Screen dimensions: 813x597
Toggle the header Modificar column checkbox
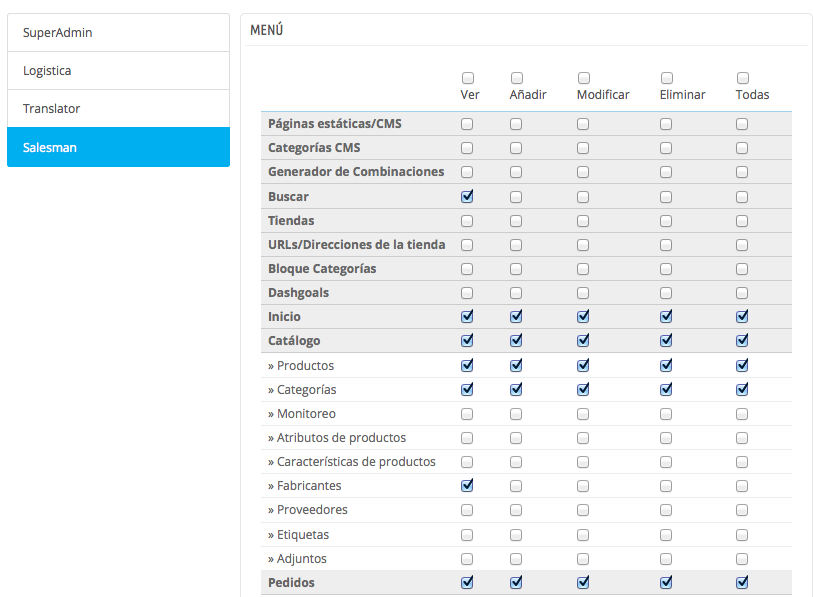[x=584, y=78]
